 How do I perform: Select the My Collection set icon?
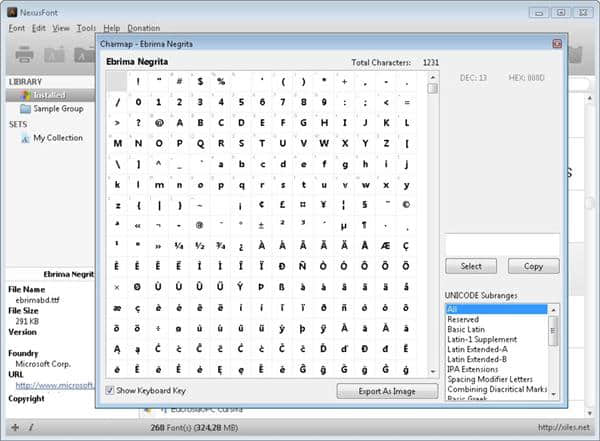(25, 138)
